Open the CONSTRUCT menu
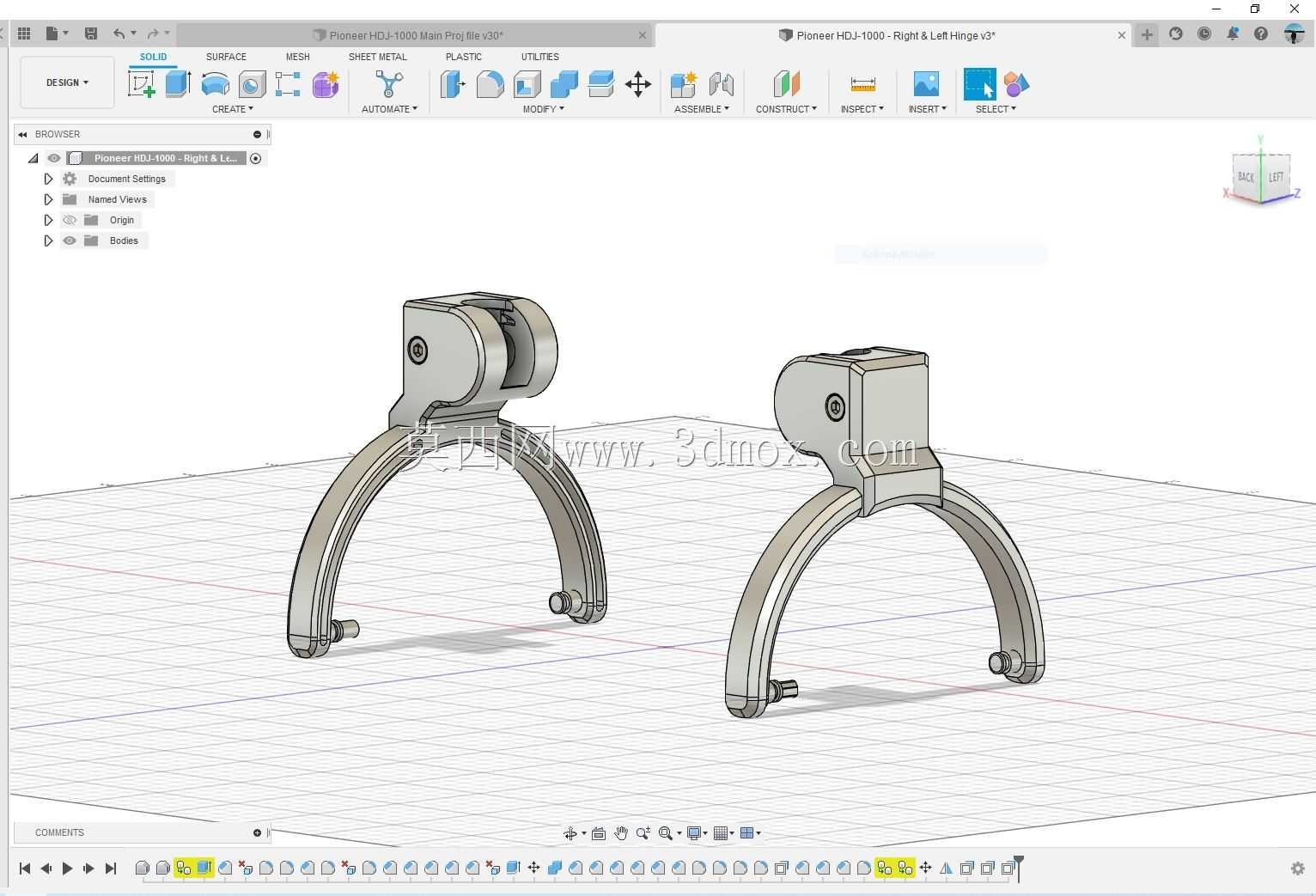Viewport: 1316px width, 896px height. tap(786, 109)
